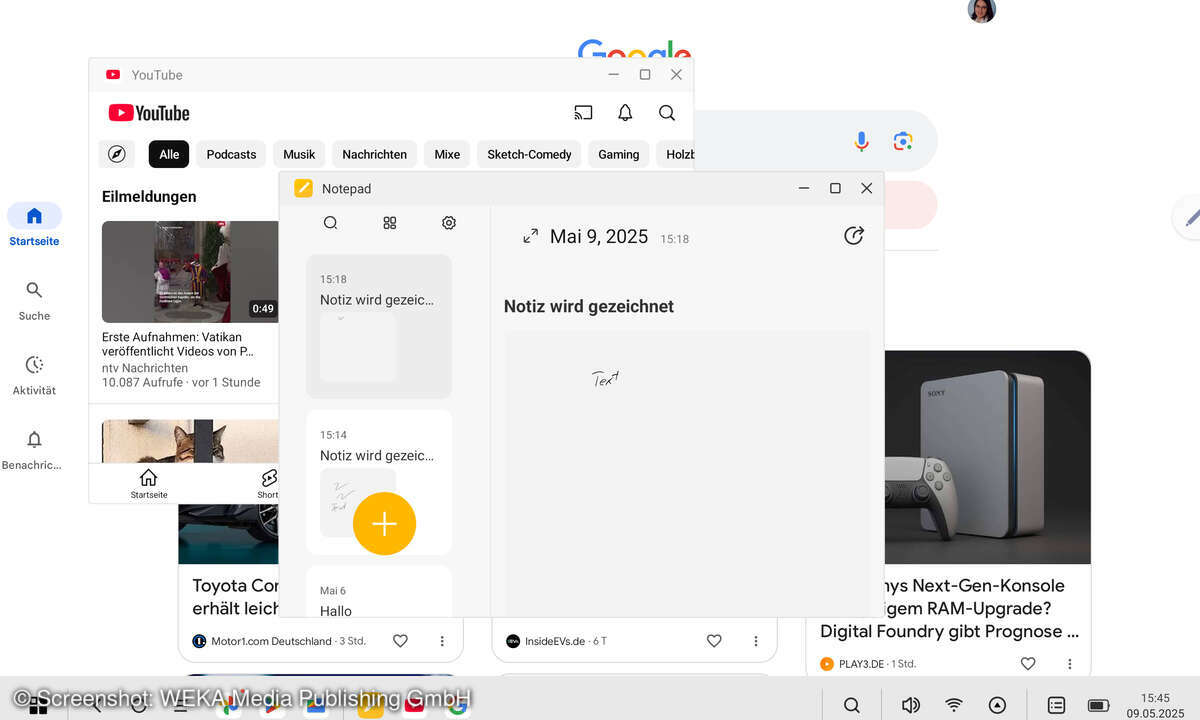
Task: Select the 15:14 note in list
Action: (379, 482)
